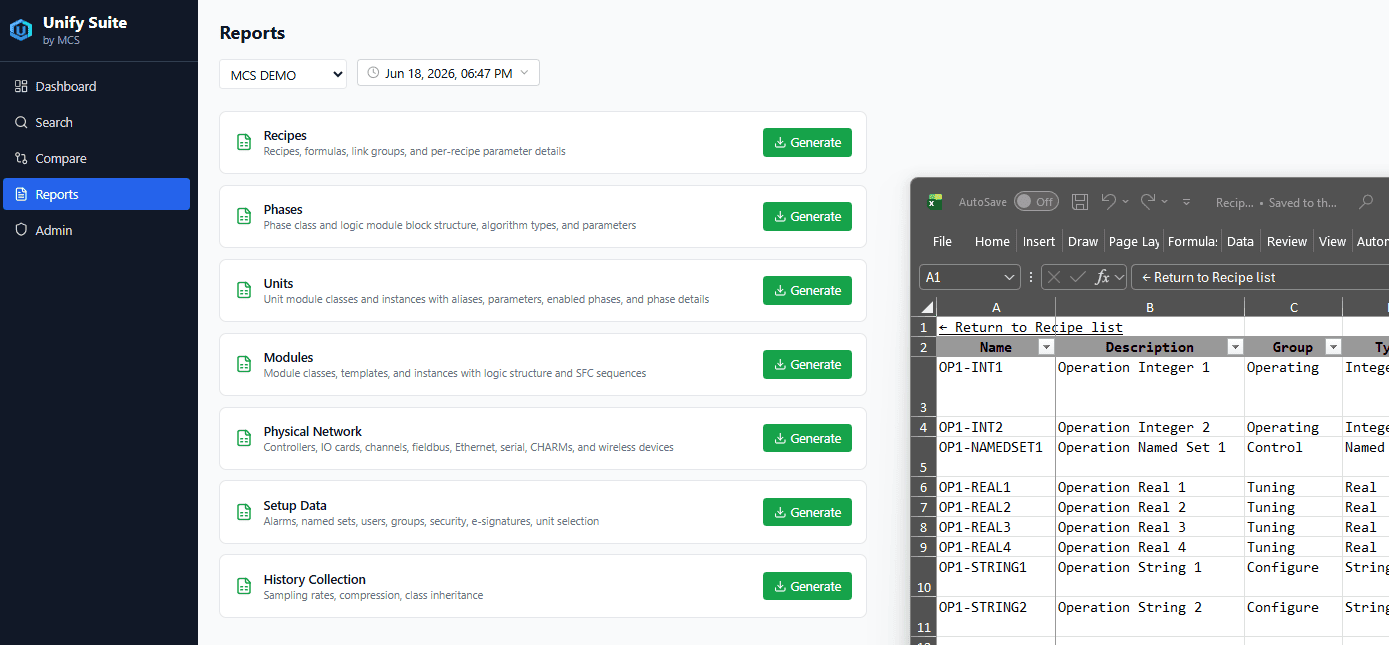1389x645 pixels.
Task: Click the Operation String 2 cell
Action: [x=1150, y=617]
